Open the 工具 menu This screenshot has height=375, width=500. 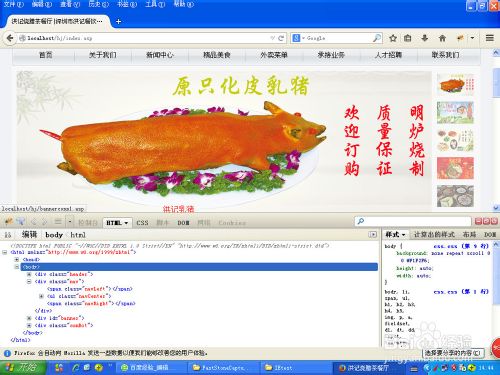click(x=155, y=4)
